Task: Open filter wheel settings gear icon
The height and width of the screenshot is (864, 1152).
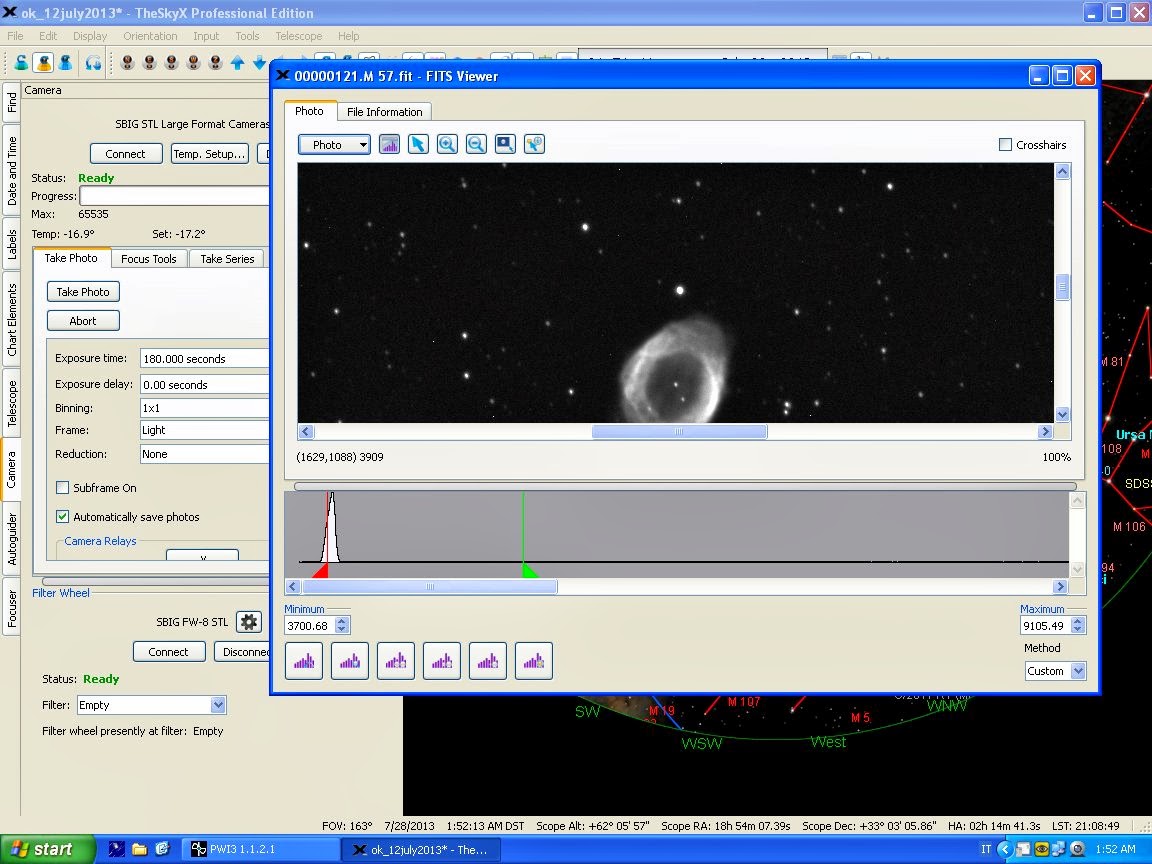Action: coord(249,622)
